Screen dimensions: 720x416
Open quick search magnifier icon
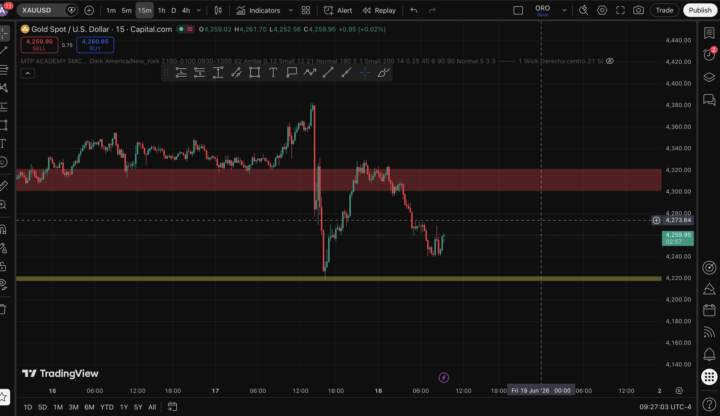coord(583,10)
